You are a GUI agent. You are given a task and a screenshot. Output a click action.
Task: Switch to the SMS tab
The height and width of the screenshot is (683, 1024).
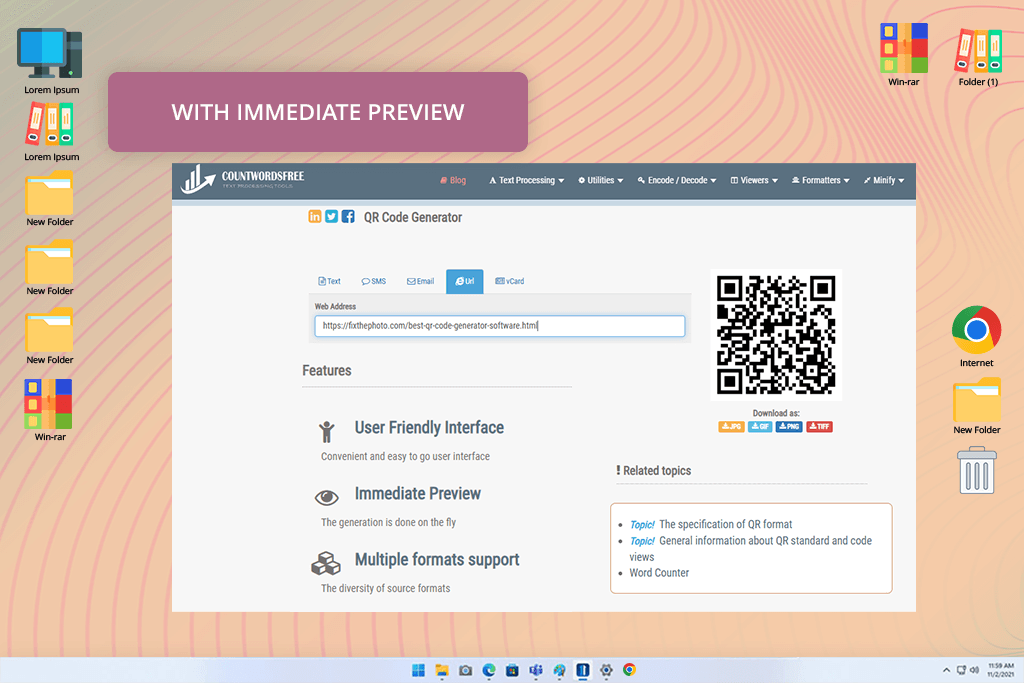click(x=374, y=281)
